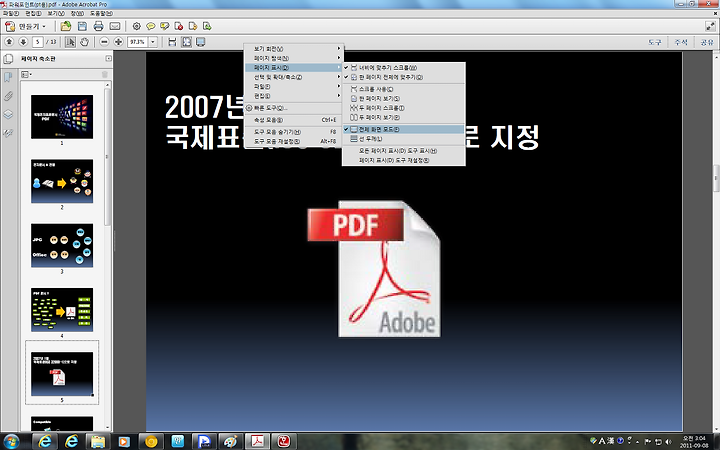This screenshot has height=450, width=720.
Task: Open 도움말(H) in the menu bar
Action: [101, 13]
